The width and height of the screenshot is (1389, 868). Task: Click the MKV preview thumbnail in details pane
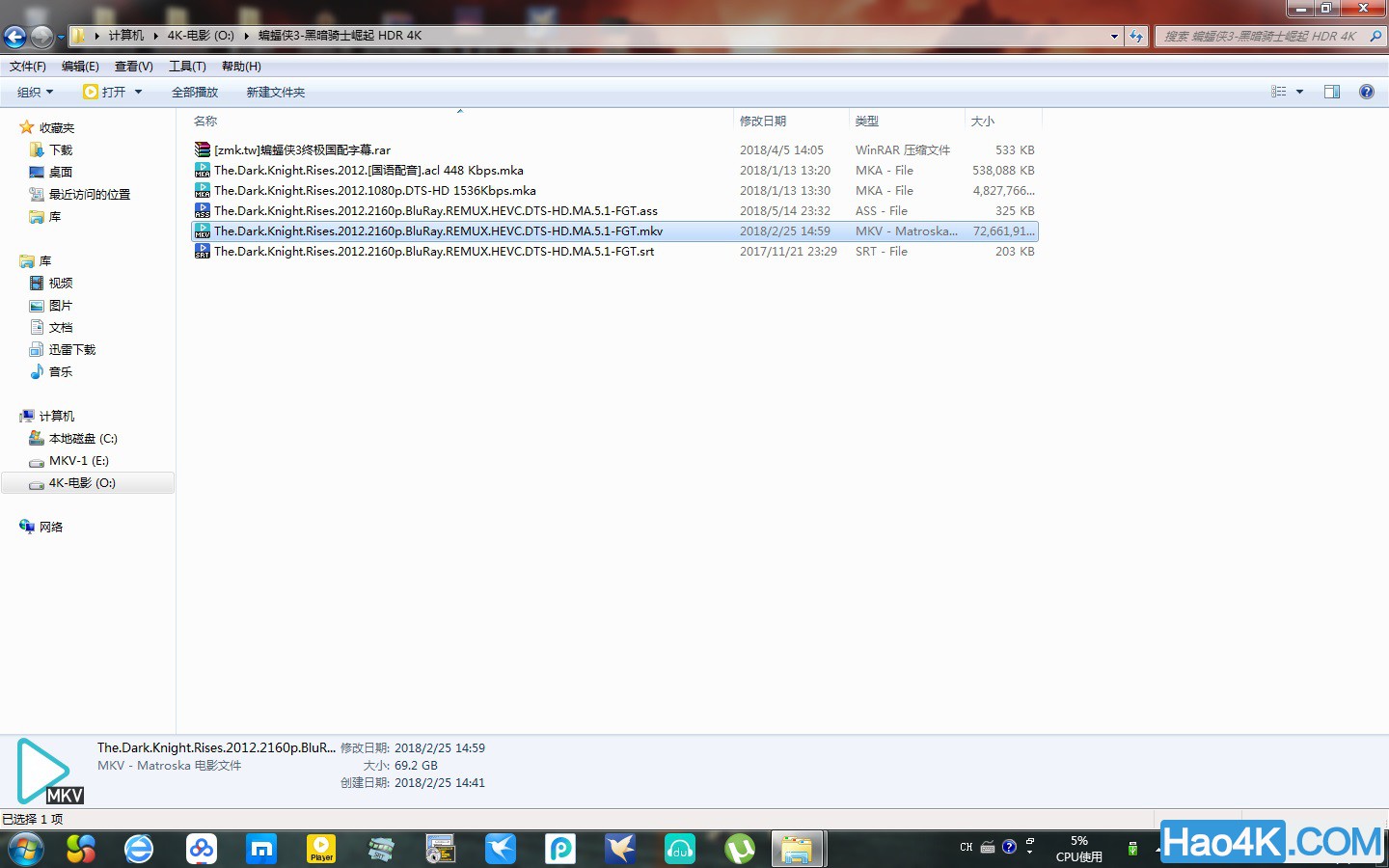pos(48,771)
